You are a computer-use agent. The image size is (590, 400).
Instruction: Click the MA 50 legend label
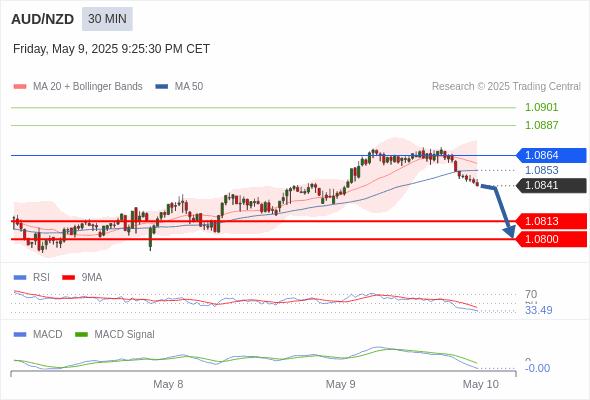point(189,87)
